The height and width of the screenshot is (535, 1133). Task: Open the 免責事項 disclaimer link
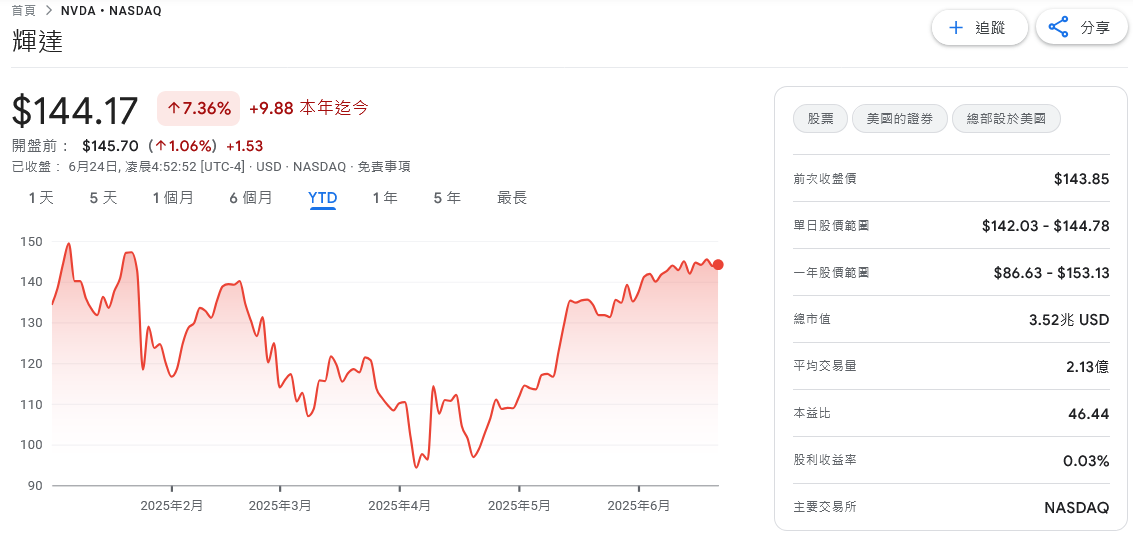(386, 166)
